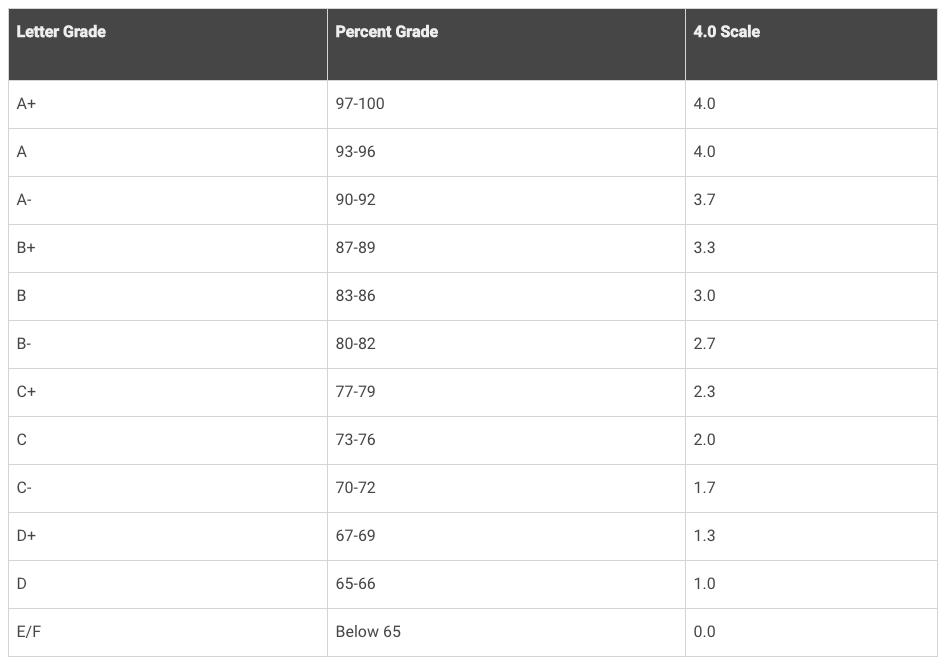Click the 1.7 scale value cell
The width and height of the screenshot is (947, 670).
pos(704,488)
